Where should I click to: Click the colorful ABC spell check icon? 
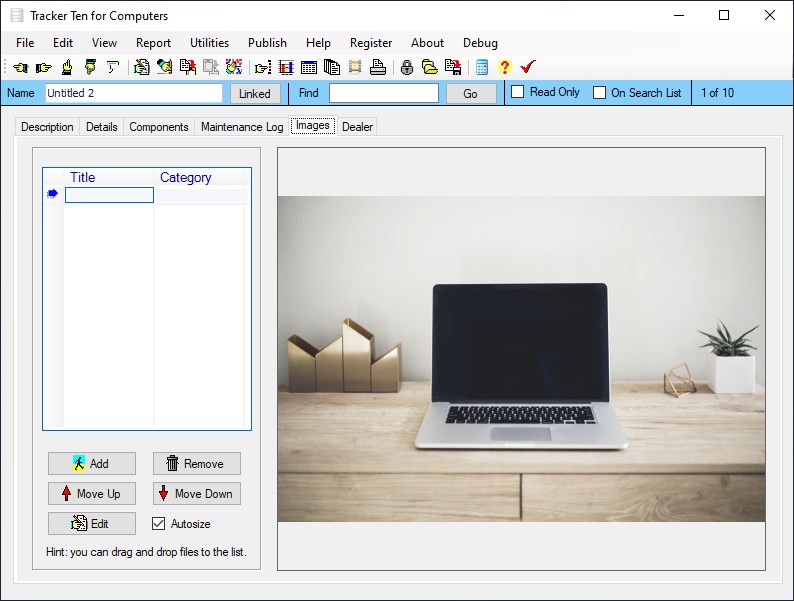pos(234,67)
